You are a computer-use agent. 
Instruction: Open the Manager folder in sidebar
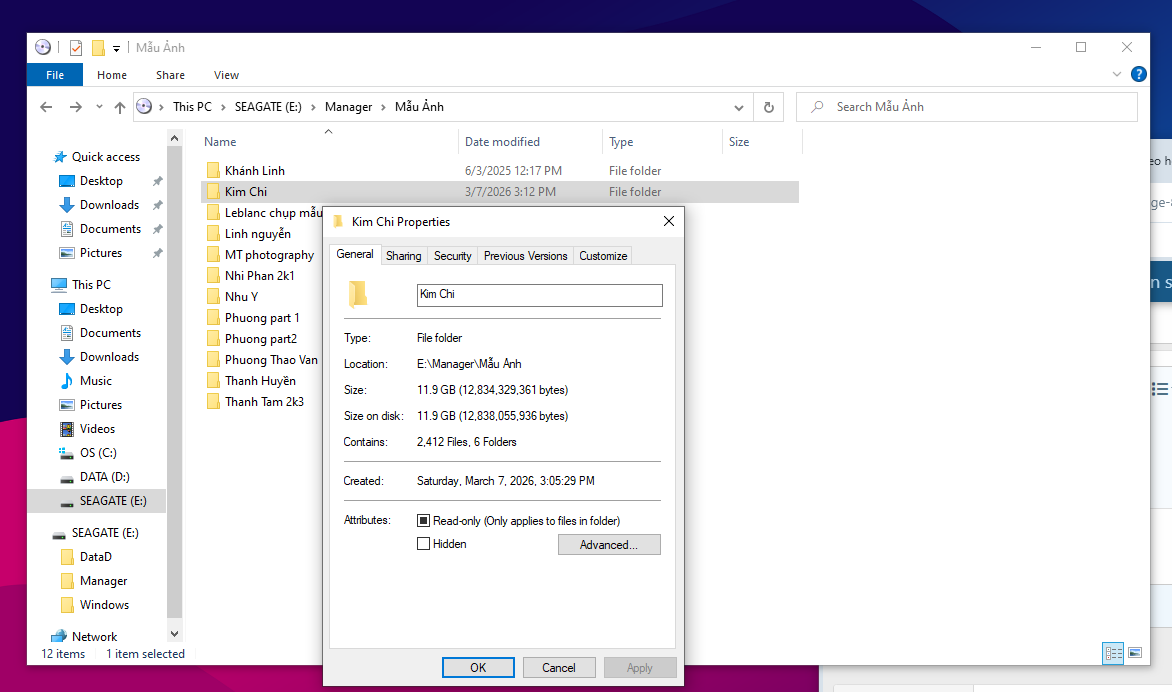click(x=103, y=581)
